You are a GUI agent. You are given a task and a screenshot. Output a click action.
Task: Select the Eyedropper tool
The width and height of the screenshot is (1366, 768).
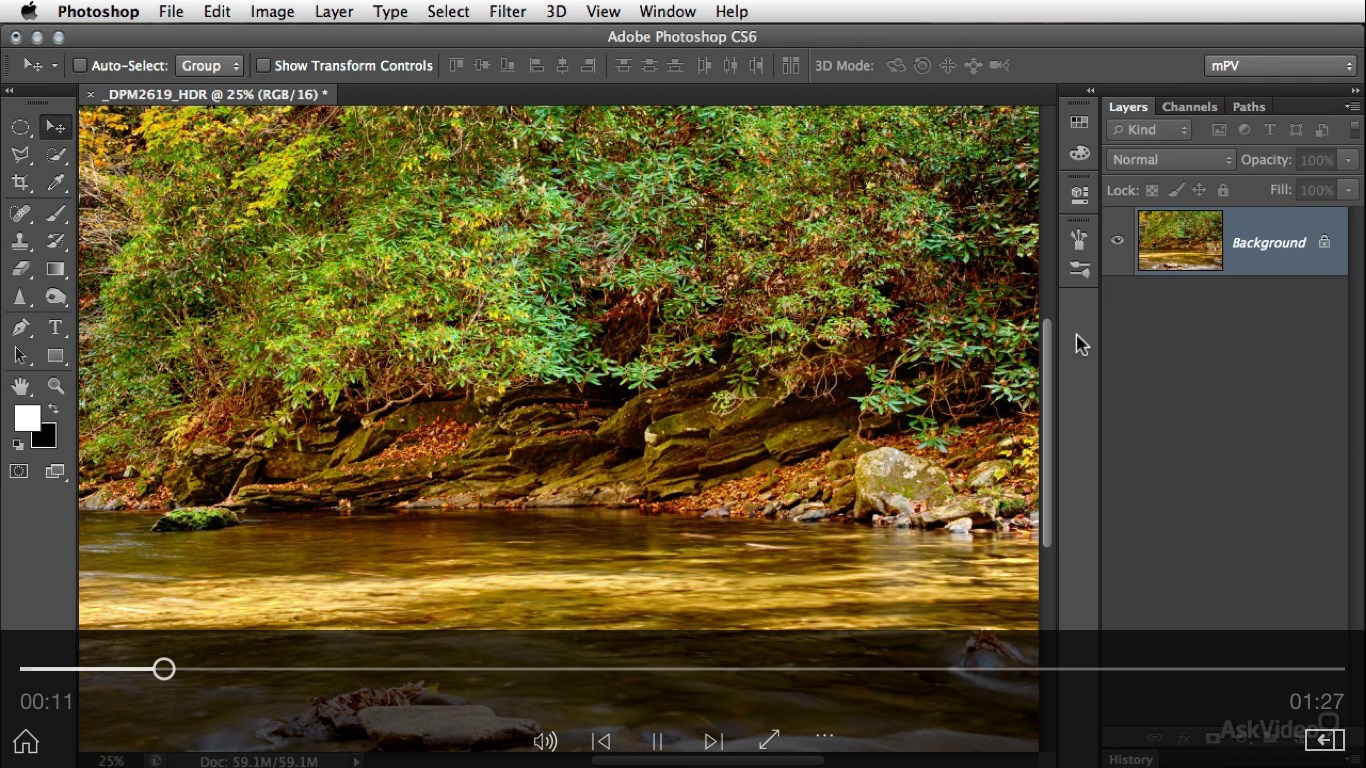click(56, 183)
